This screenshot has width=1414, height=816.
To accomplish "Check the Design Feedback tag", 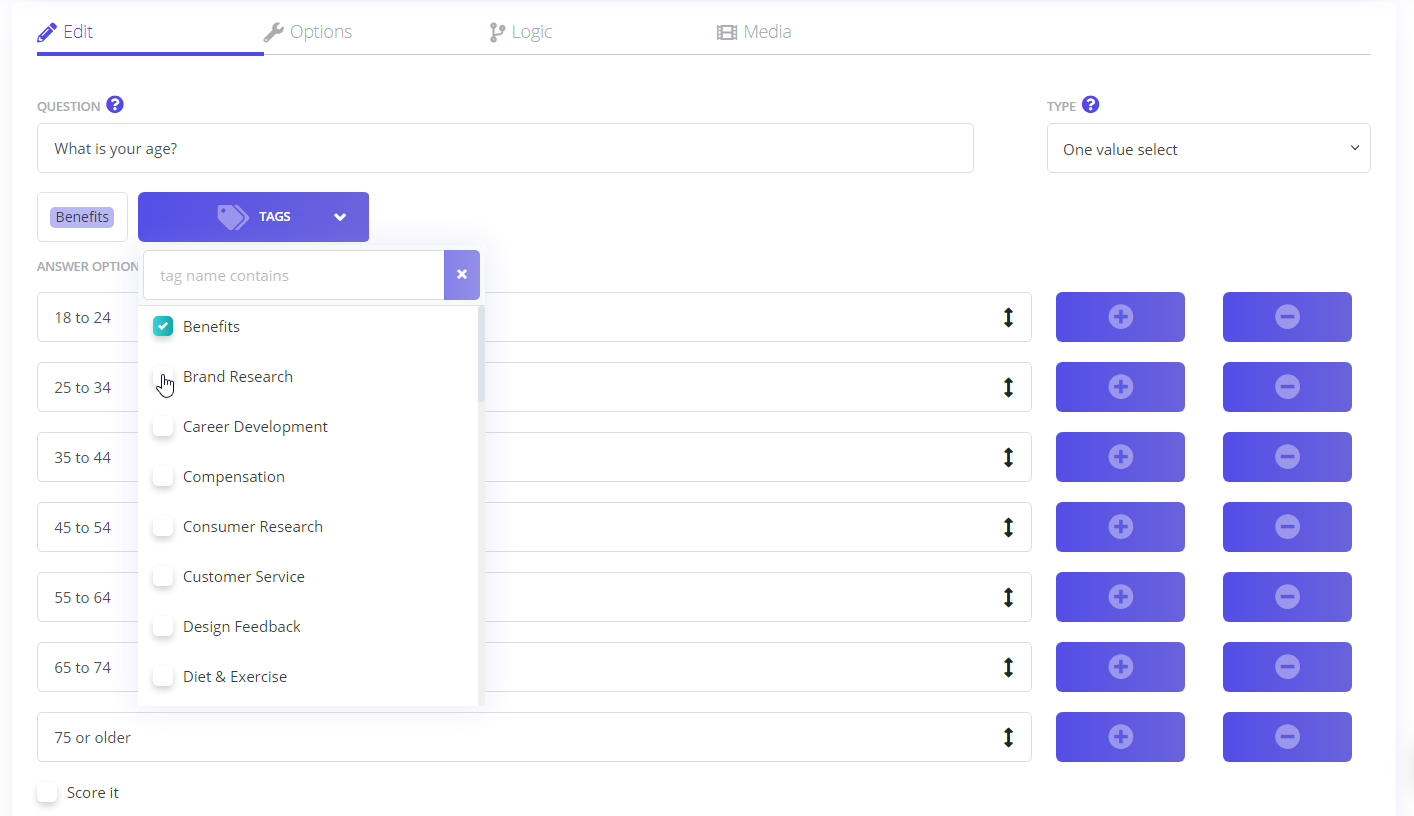I will 163,626.
